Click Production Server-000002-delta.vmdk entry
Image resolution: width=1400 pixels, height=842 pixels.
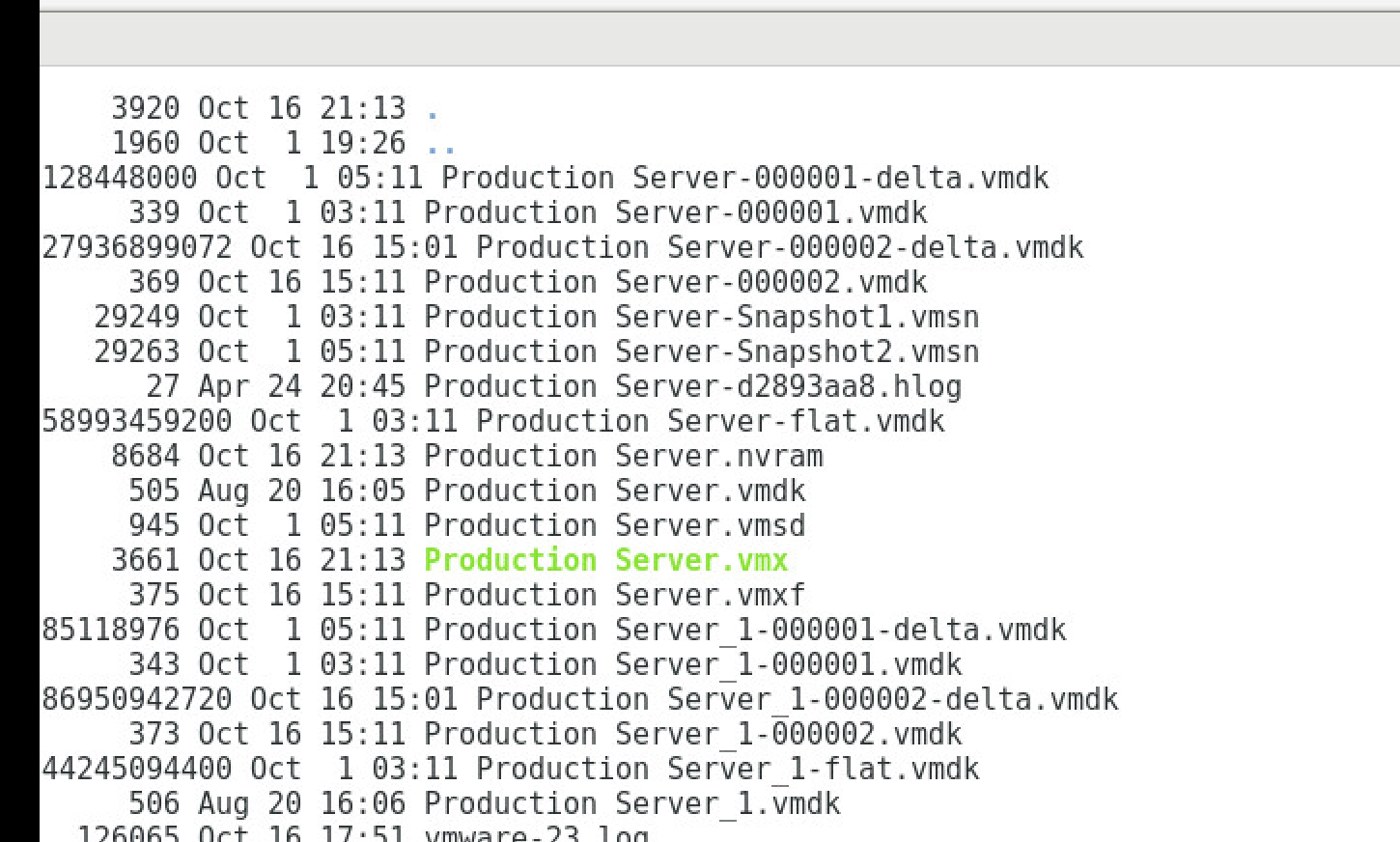779,247
